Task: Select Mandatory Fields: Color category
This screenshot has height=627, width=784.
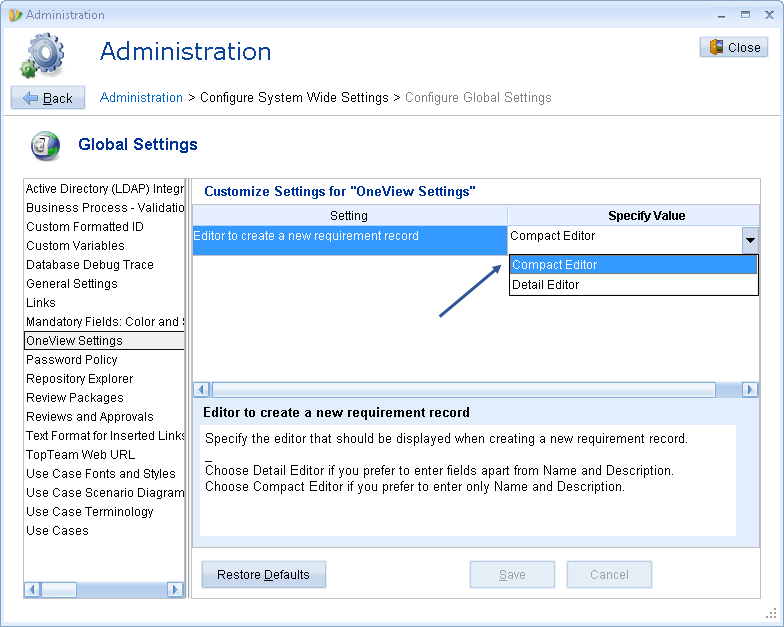Action: pyautogui.click(x=104, y=322)
